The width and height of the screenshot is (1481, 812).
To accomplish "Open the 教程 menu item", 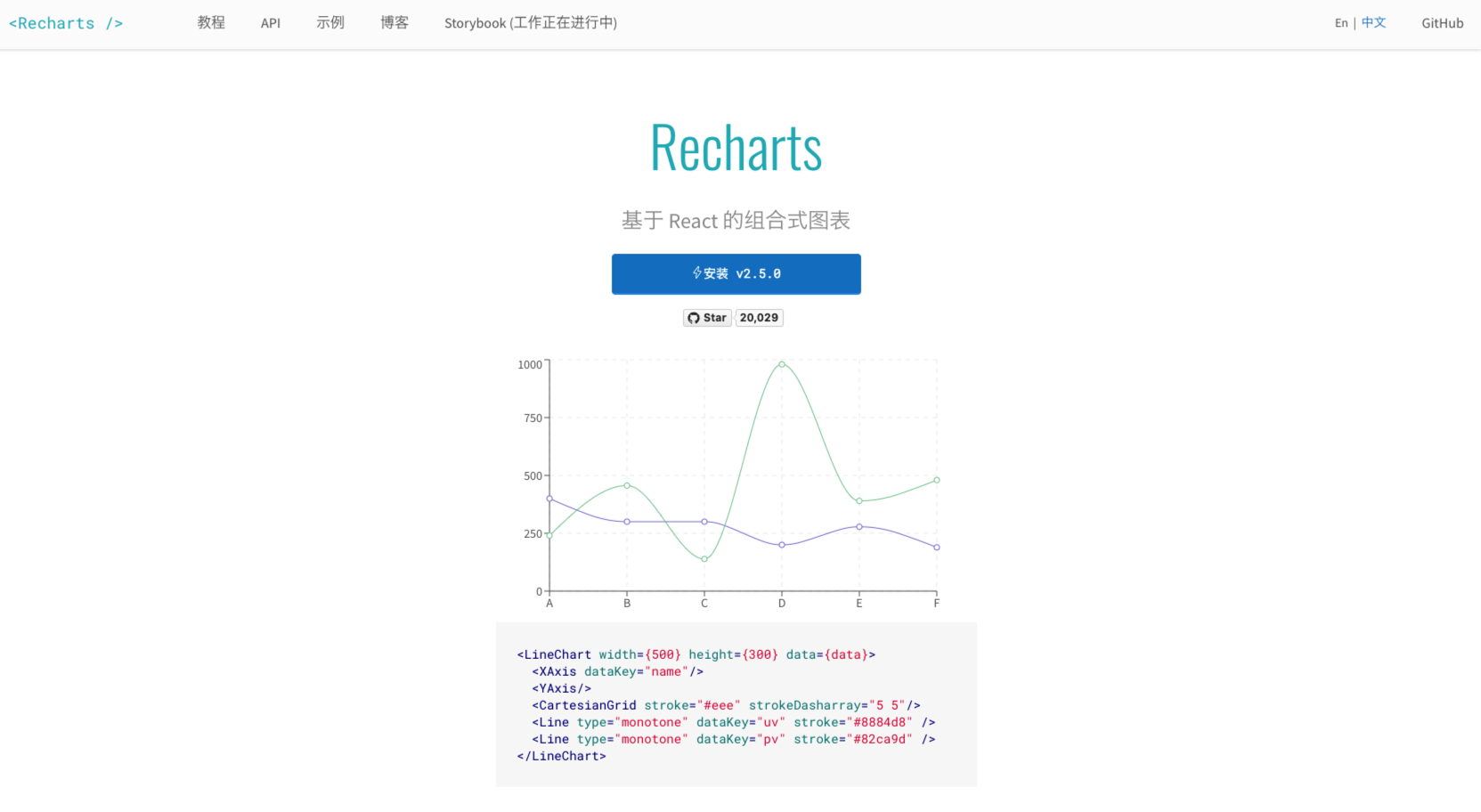I will tap(211, 23).
